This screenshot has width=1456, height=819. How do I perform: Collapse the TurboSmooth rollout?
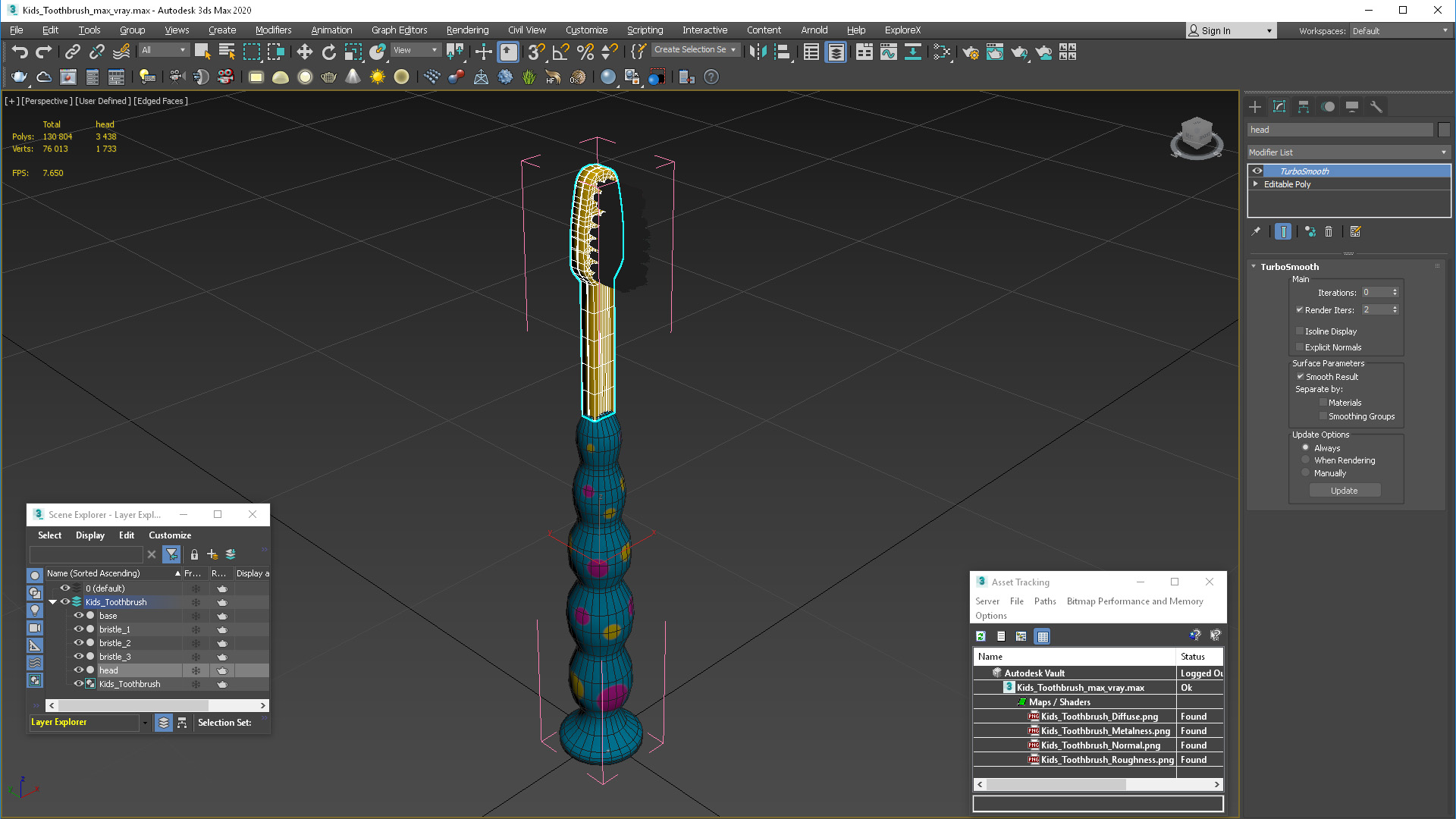pyautogui.click(x=1254, y=266)
